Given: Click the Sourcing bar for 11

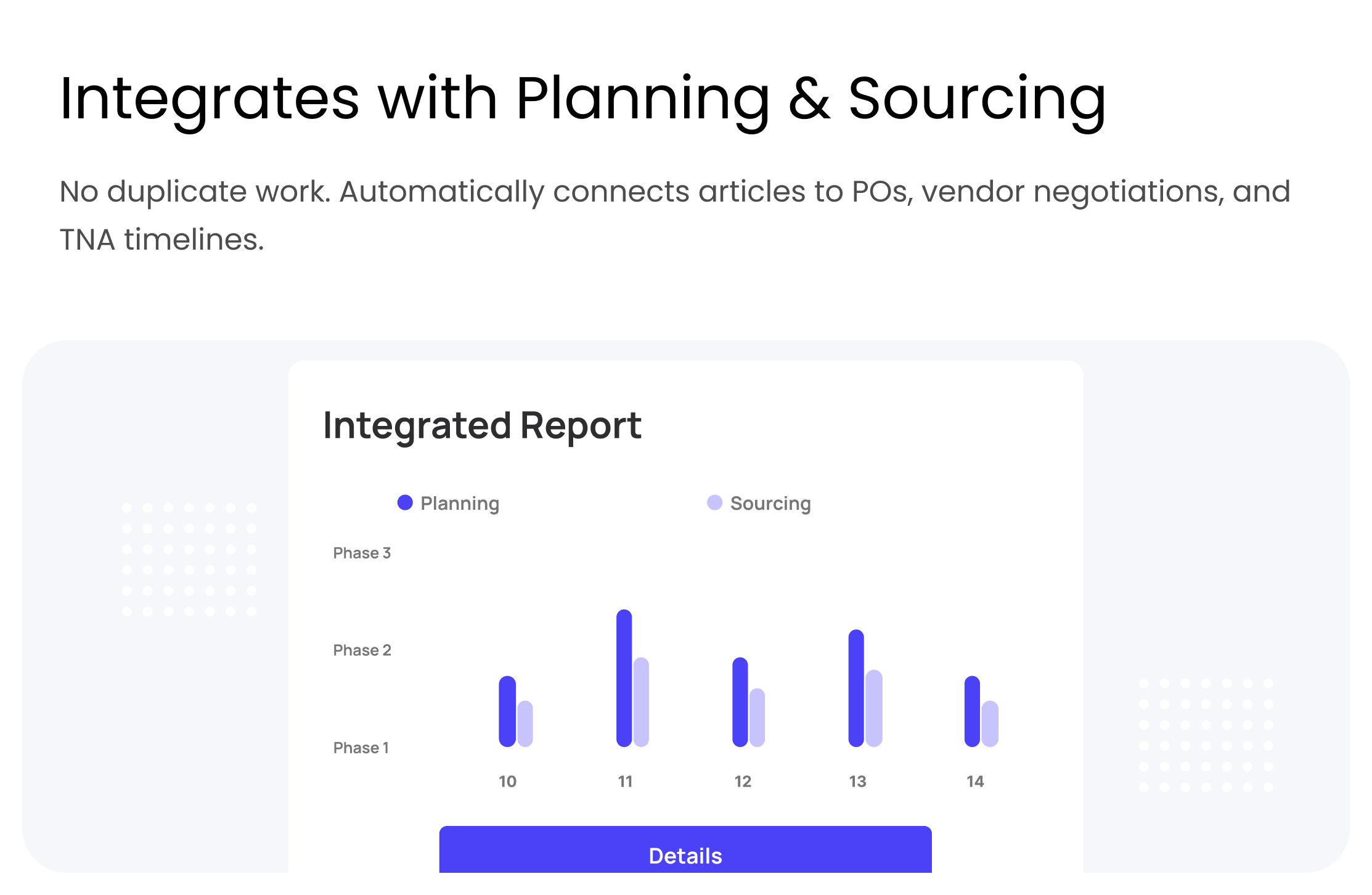Looking at the screenshot, I should pos(642,702).
